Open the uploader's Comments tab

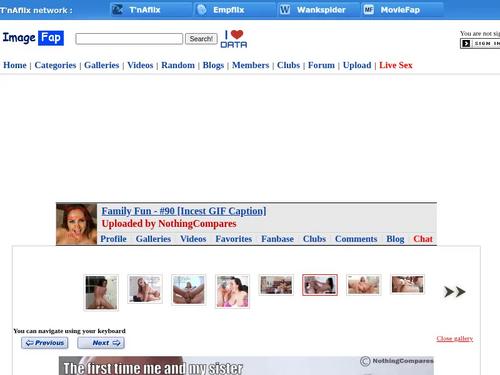coord(356,239)
